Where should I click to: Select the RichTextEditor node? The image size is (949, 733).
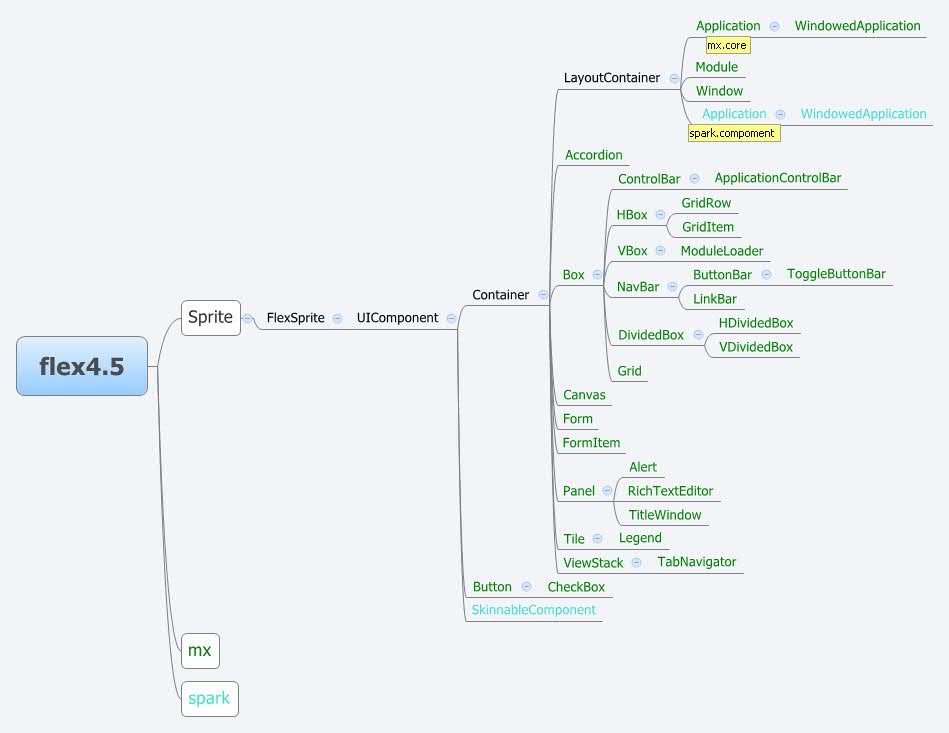coord(670,491)
